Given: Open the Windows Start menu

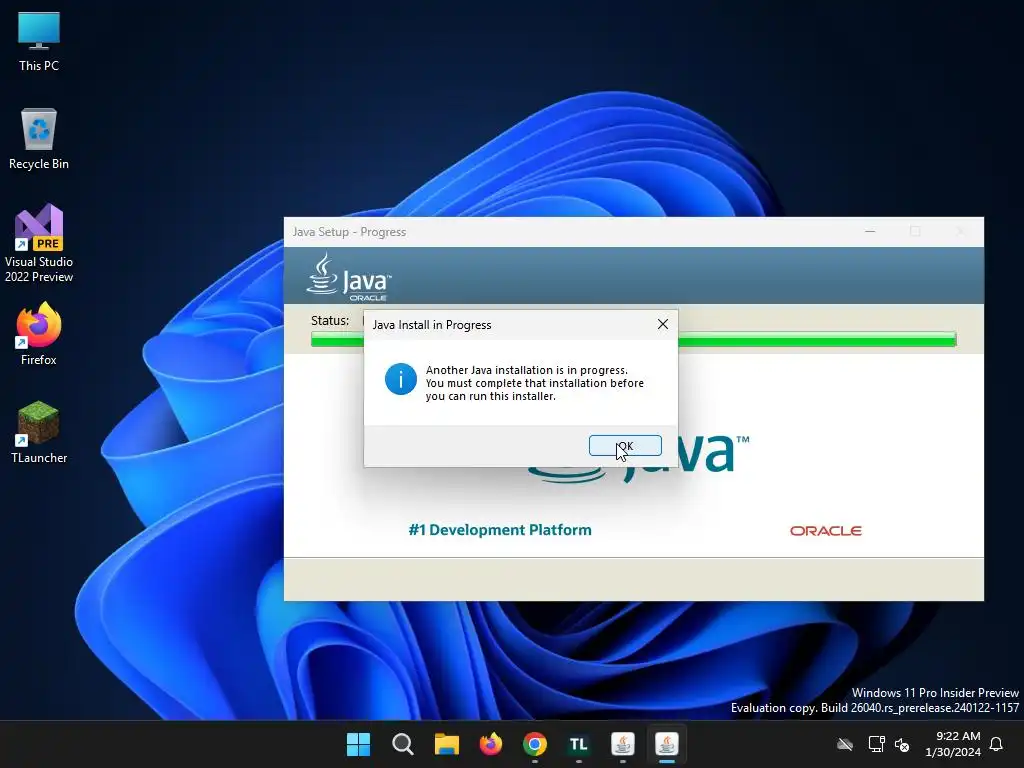Looking at the screenshot, I should 358,744.
